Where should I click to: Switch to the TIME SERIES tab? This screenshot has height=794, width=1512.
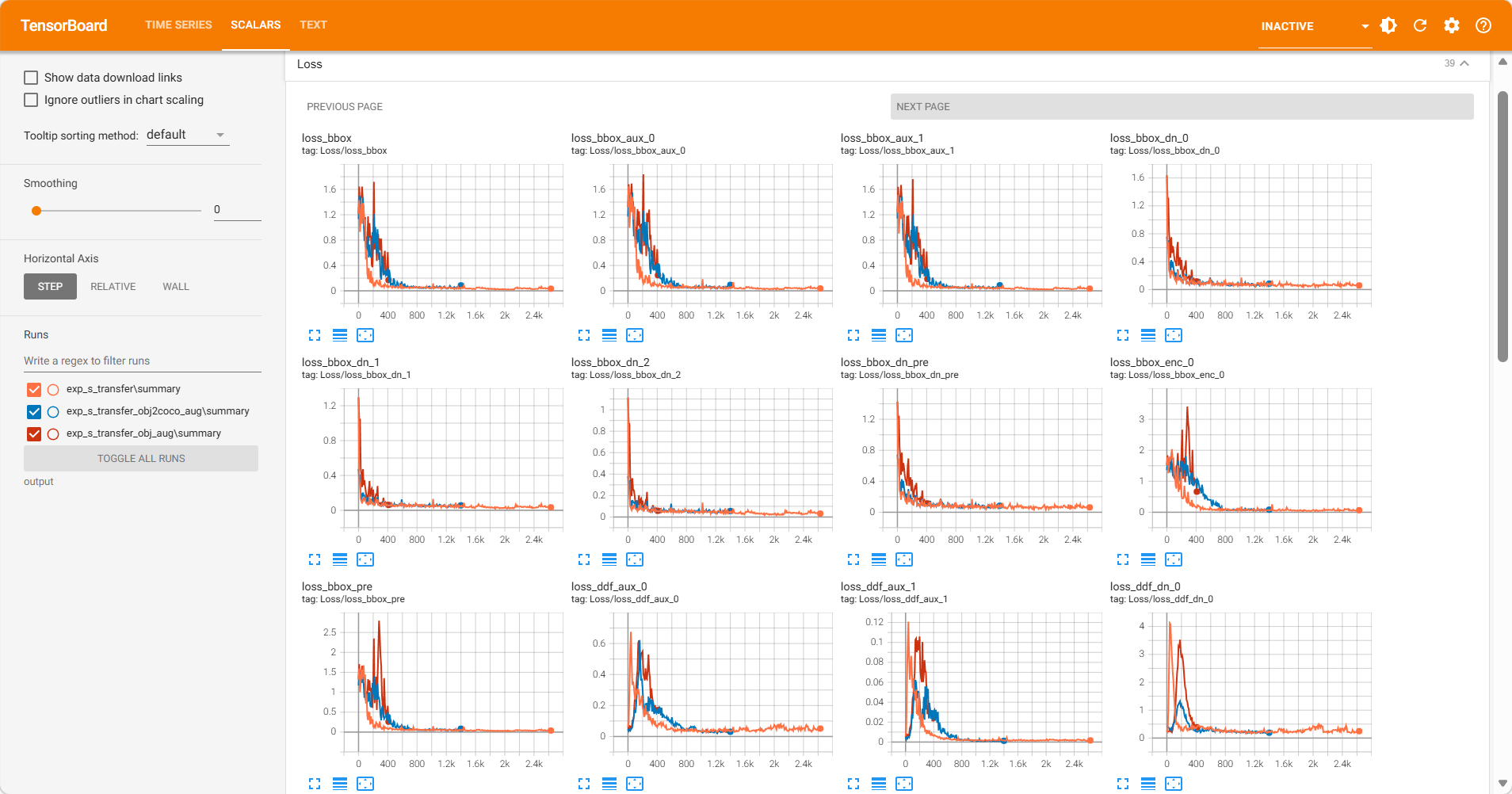pos(178,25)
